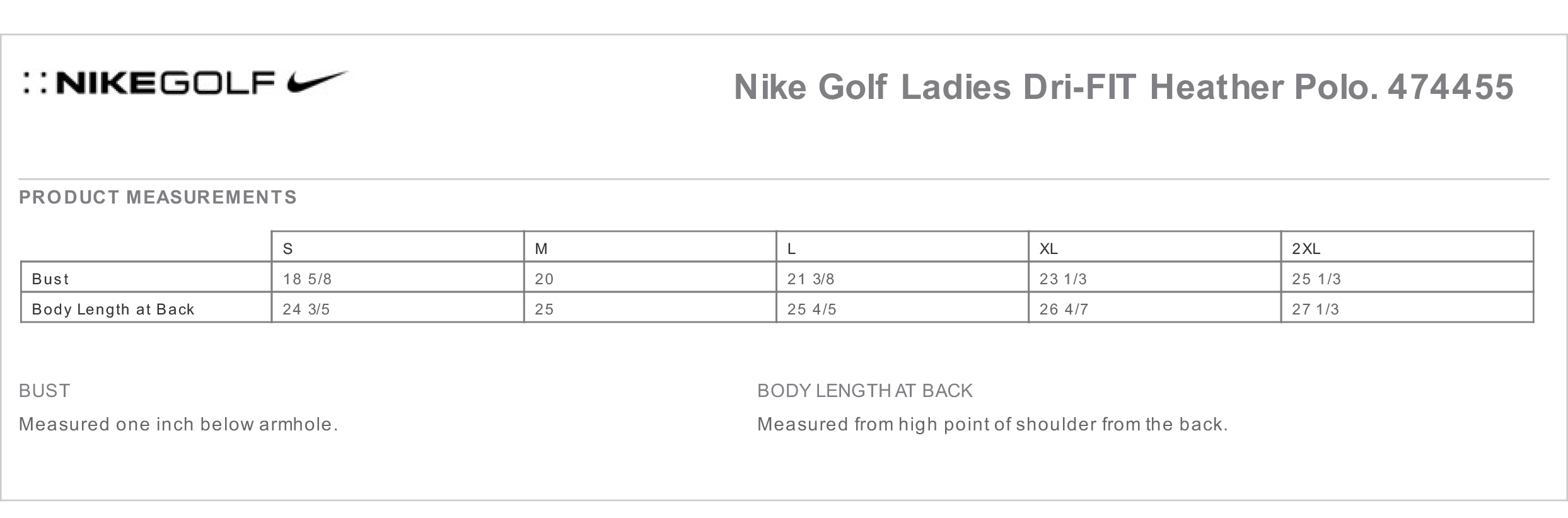
Task: Click the Nike swoosh logo
Action: 317,83
